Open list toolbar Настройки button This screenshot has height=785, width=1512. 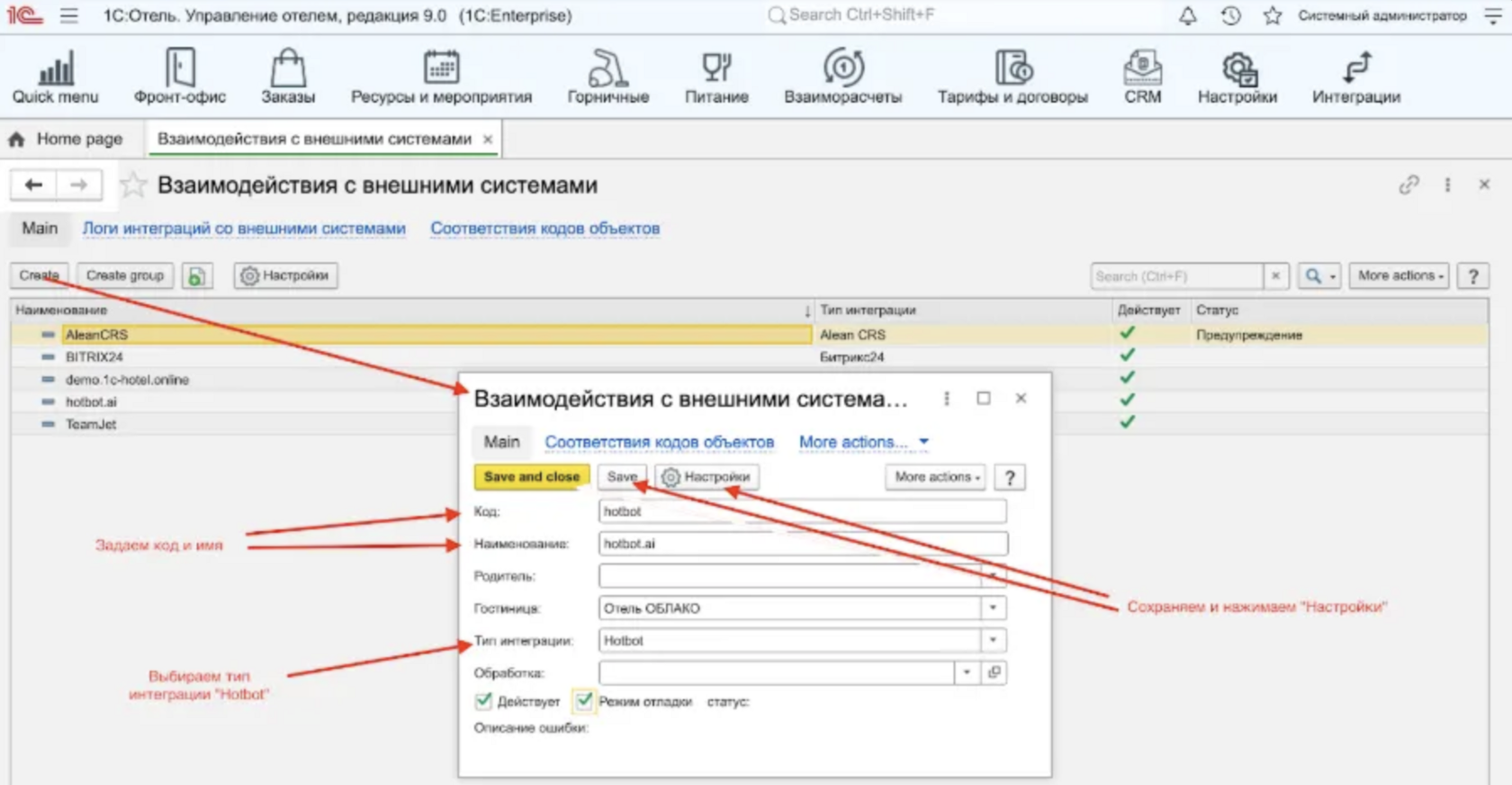pyautogui.click(x=286, y=275)
